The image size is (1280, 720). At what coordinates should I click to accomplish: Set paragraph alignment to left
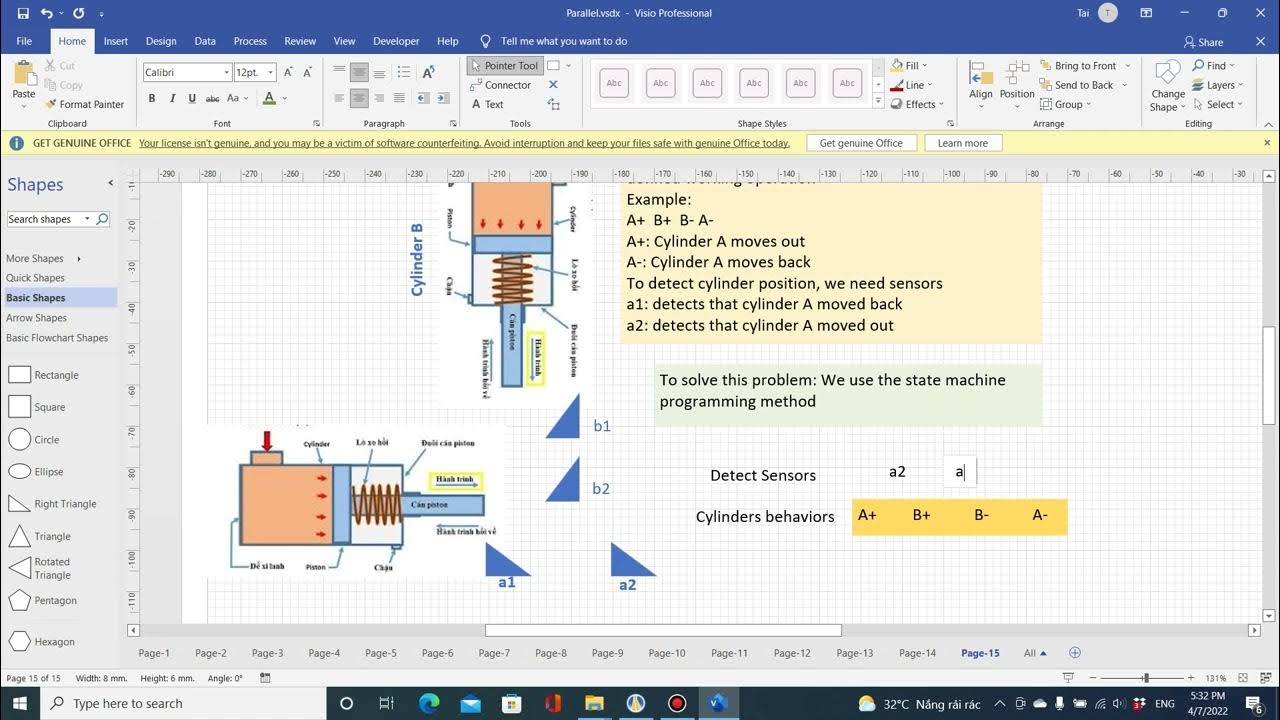coord(339,98)
